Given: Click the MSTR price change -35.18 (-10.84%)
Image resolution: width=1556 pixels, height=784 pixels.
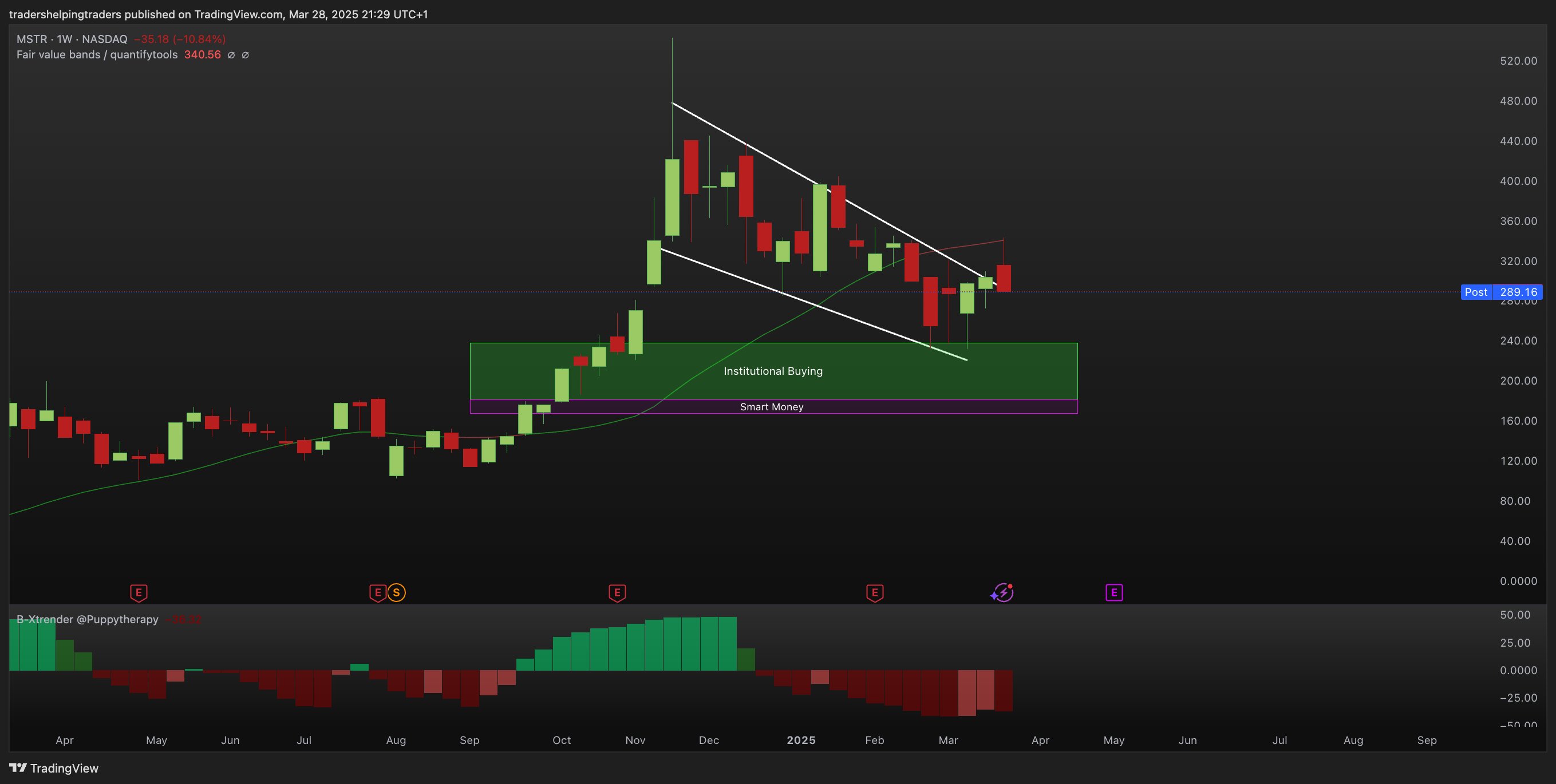Looking at the screenshot, I should (179, 39).
